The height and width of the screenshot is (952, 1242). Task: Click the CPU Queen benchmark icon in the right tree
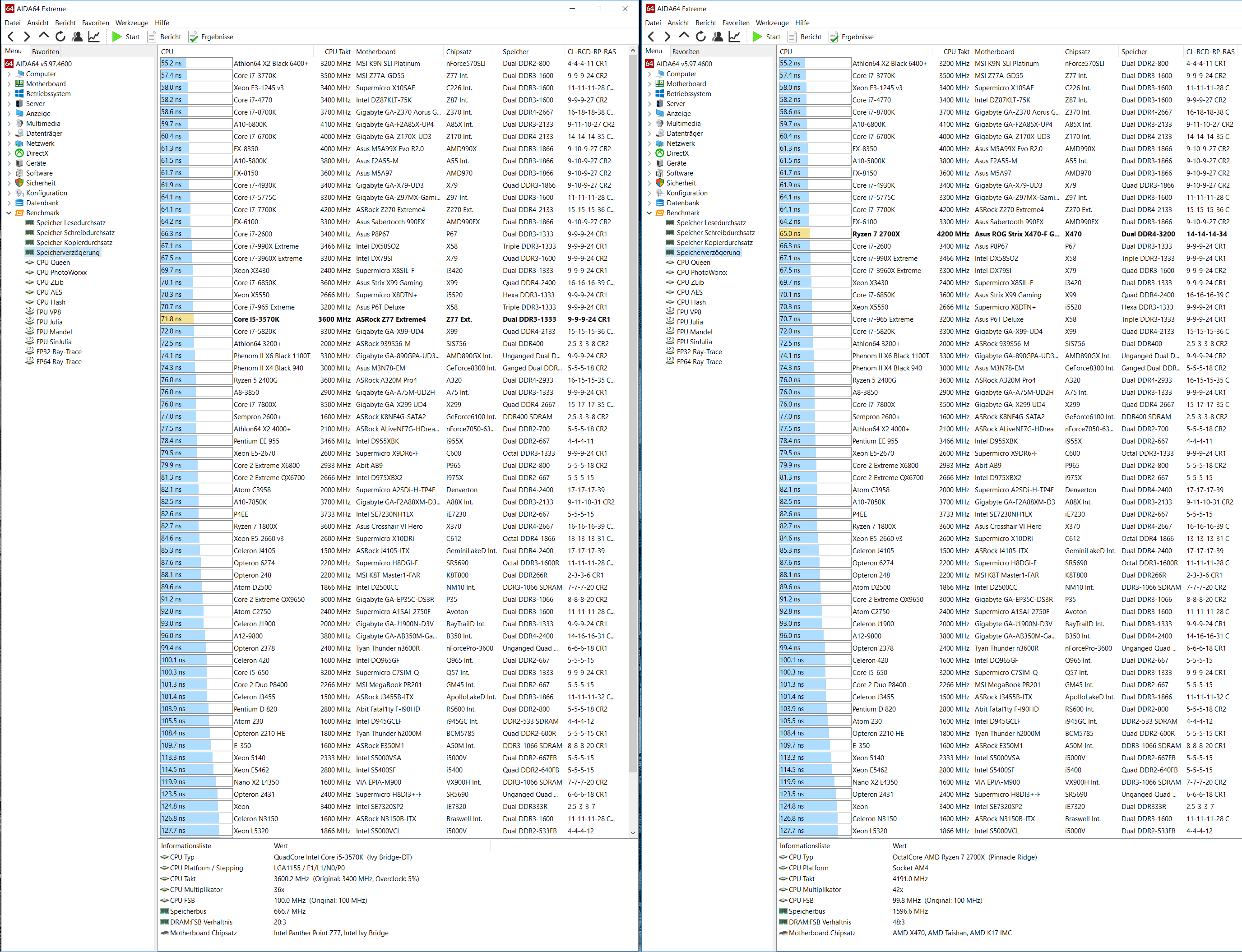(670, 263)
